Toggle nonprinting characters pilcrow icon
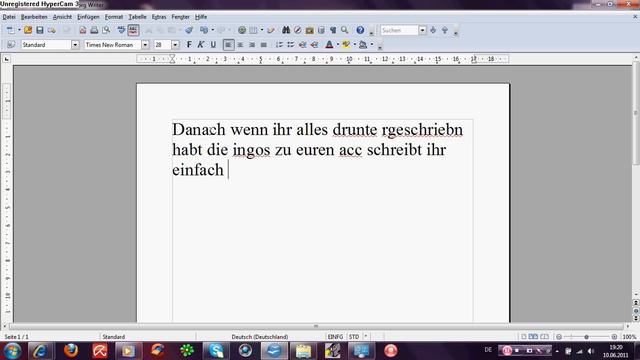640x360 pixels. point(333,30)
